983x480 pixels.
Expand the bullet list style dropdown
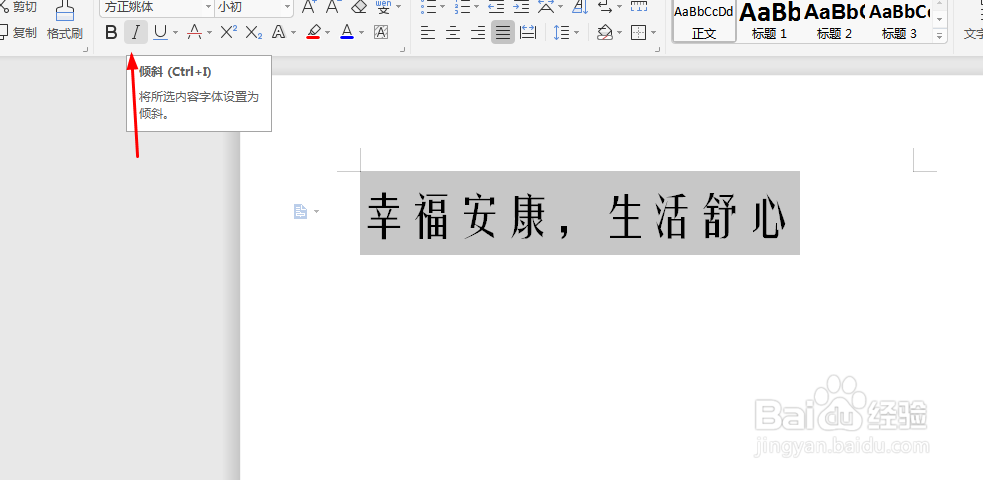click(x=443, y=8)
